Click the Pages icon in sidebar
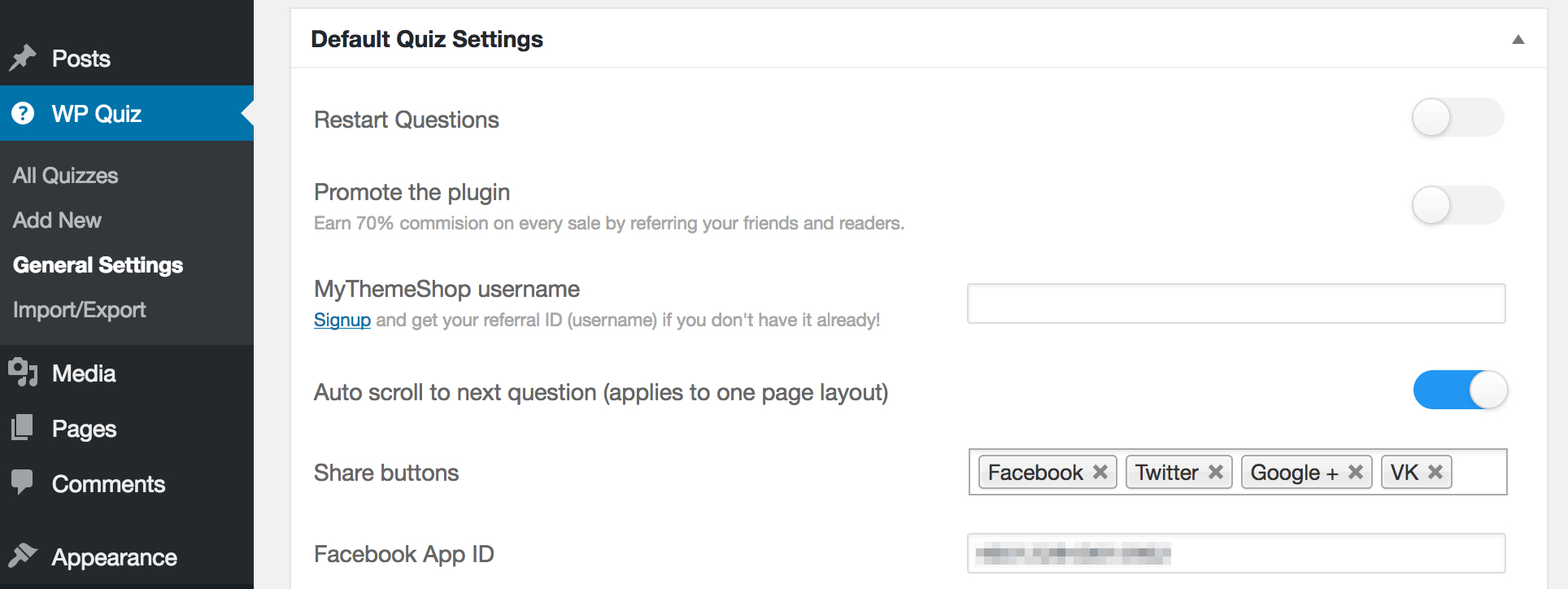Image resolution: width=1568 pixels, height=589 pixels. [23, 428]
